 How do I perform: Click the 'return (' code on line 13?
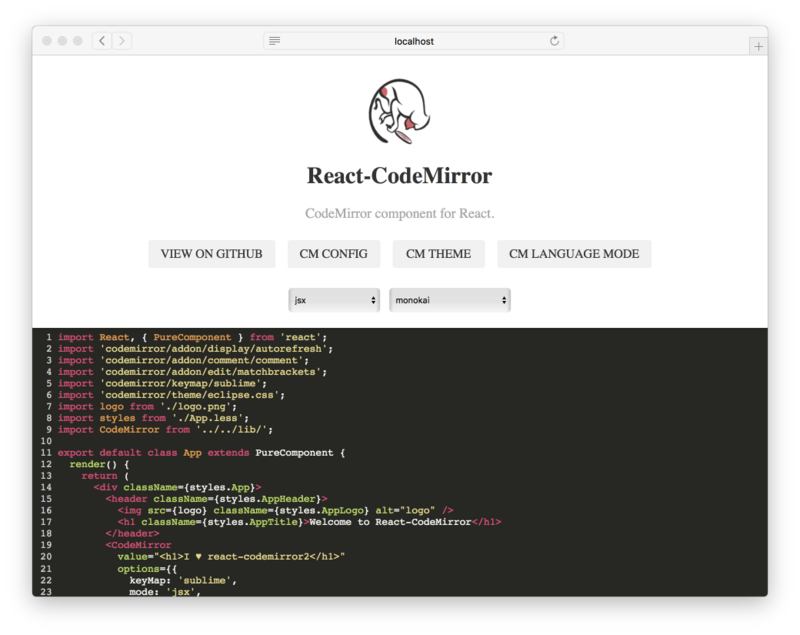tap(106, 476)
